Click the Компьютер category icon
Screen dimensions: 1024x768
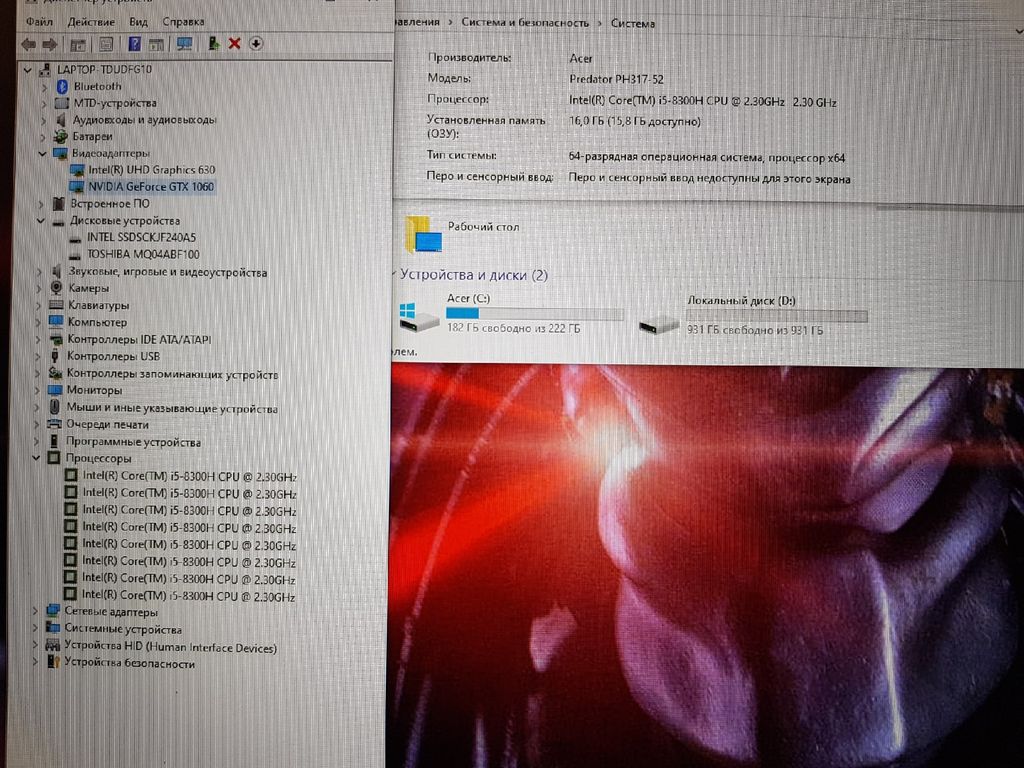56,322
